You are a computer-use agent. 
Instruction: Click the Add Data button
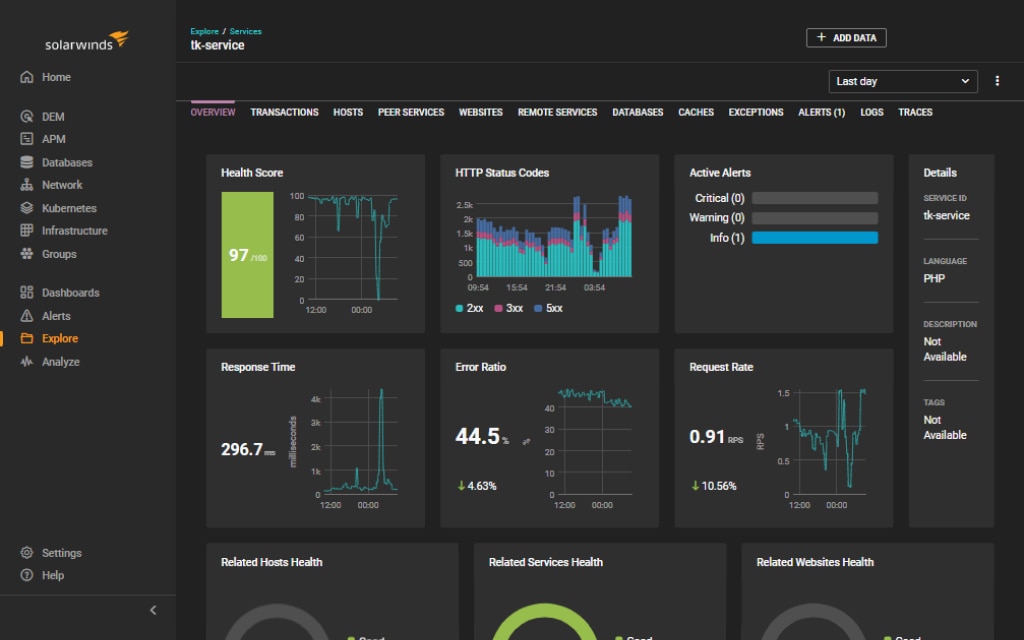846,38
